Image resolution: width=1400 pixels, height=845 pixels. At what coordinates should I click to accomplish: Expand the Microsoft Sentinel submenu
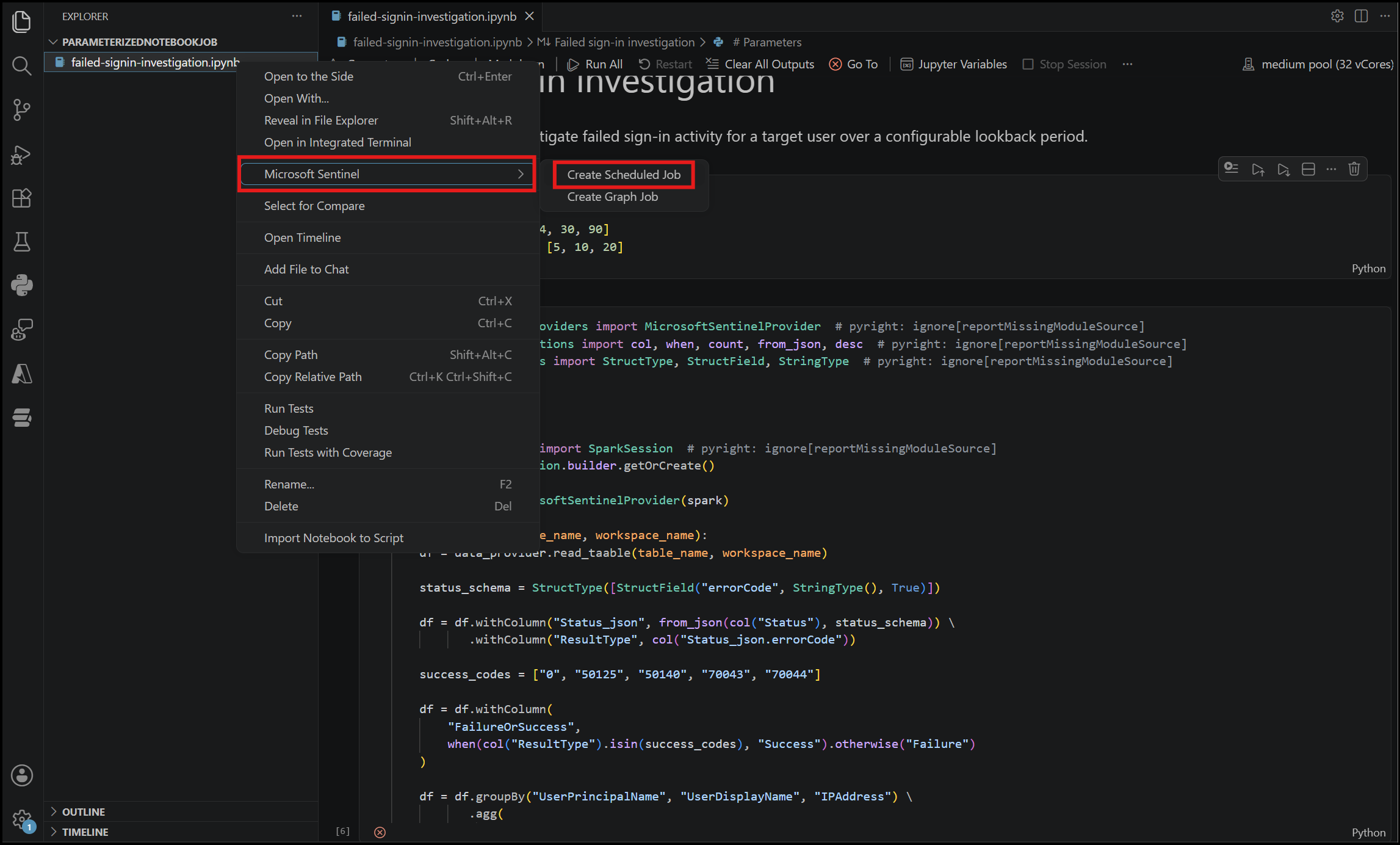388,174
